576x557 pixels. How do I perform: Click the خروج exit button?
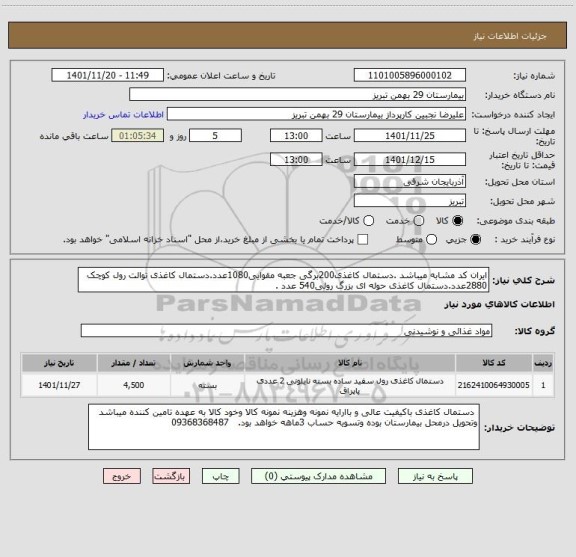122,476
